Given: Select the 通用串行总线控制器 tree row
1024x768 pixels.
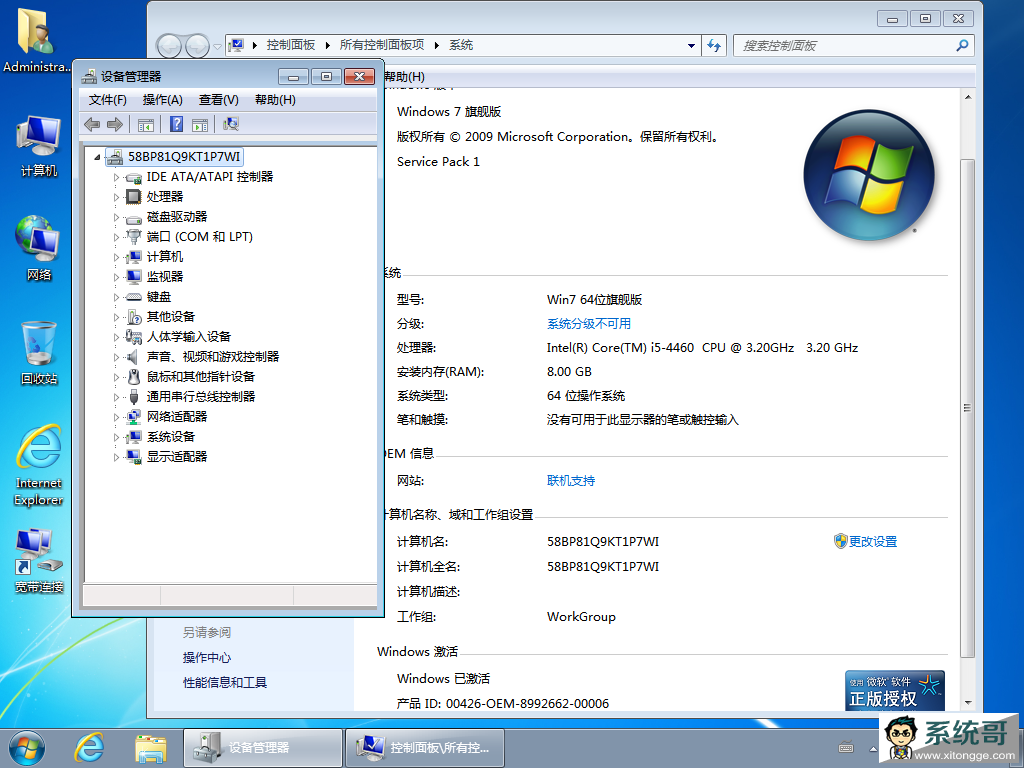Looking at the screenshot, I should [200, 397].
